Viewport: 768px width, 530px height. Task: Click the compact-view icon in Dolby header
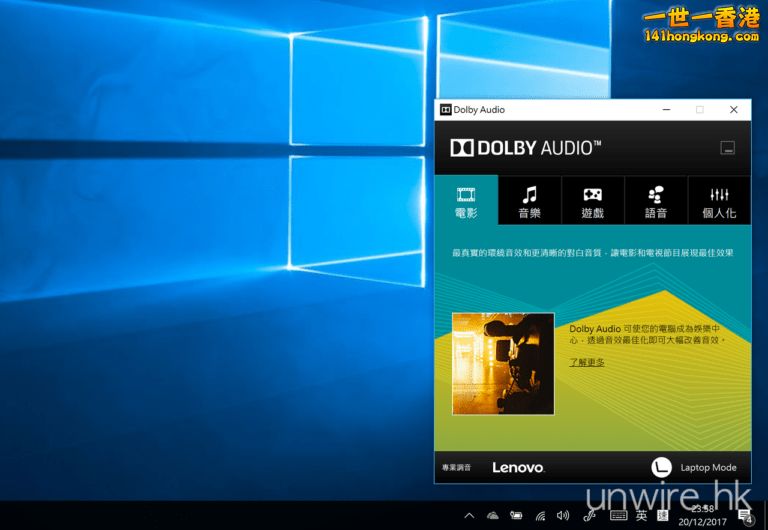tap(727, 147)
